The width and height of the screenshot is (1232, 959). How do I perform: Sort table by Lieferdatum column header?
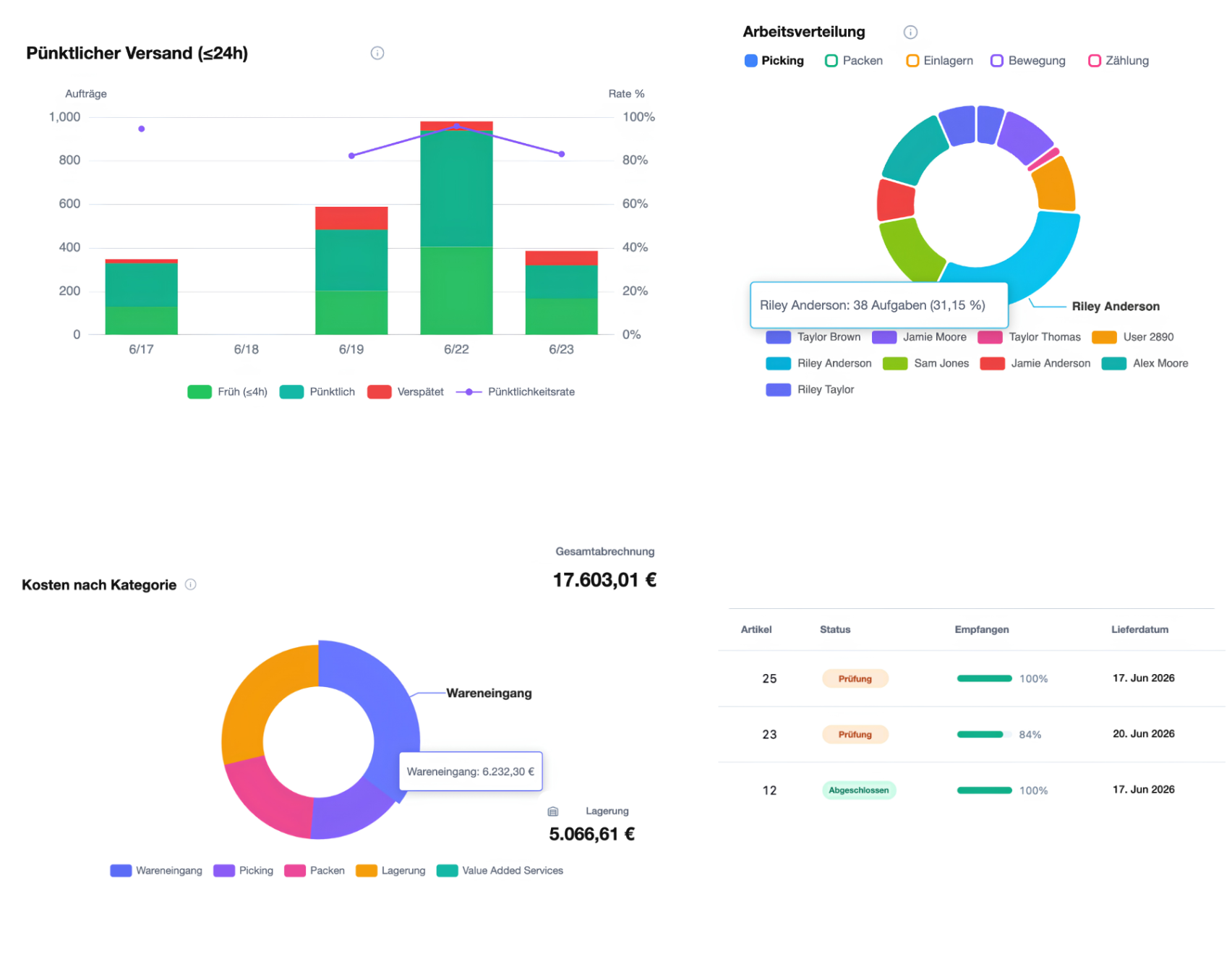coord(1140,630)
